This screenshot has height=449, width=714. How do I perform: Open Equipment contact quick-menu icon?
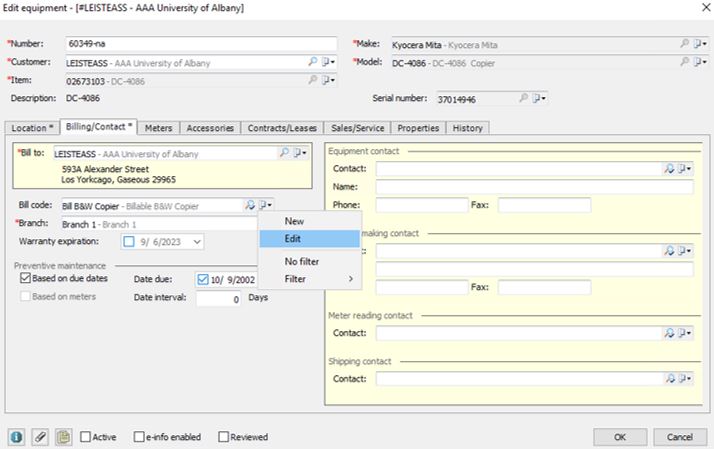684,168
